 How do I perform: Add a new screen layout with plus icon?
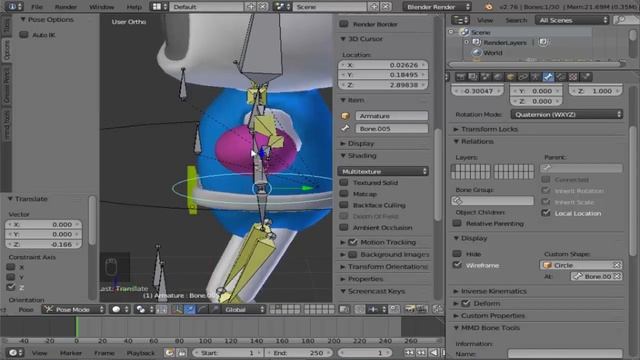251,7
